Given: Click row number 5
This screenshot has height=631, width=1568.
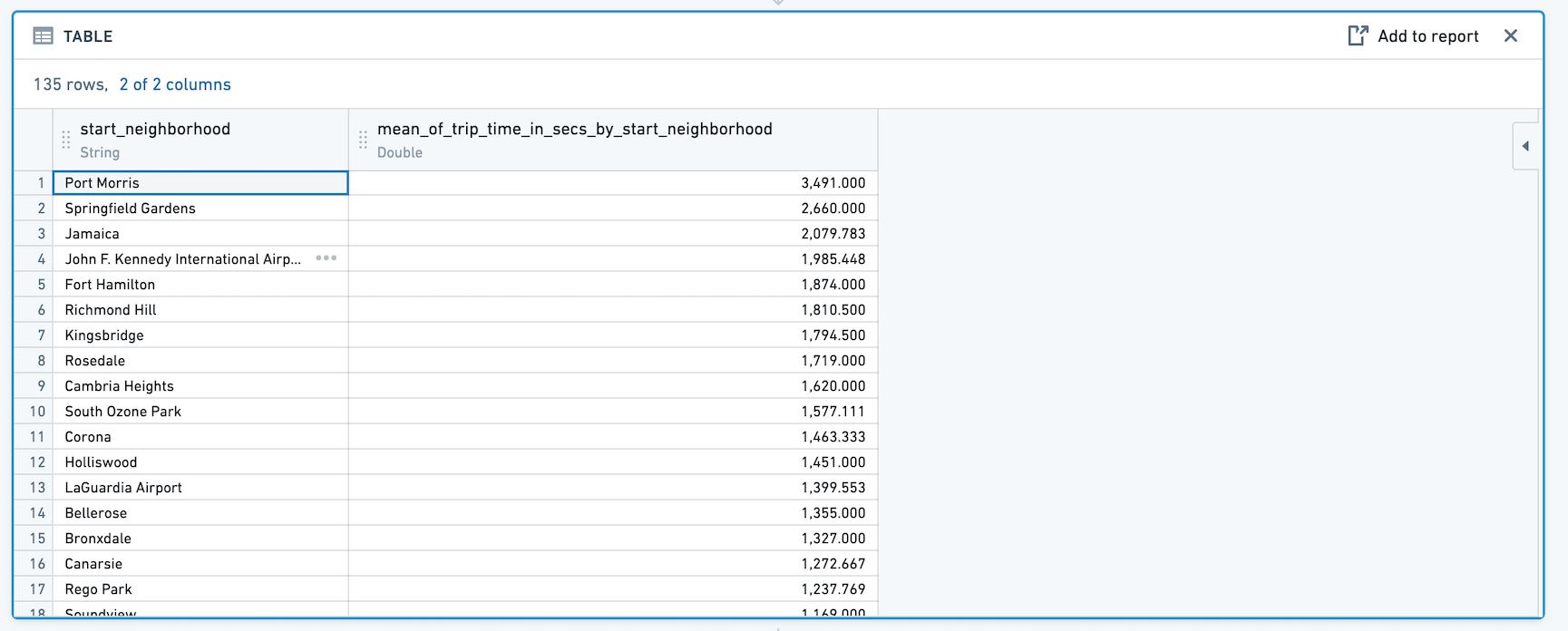Looking at the screenshot, I should click(x=41, y=285).
